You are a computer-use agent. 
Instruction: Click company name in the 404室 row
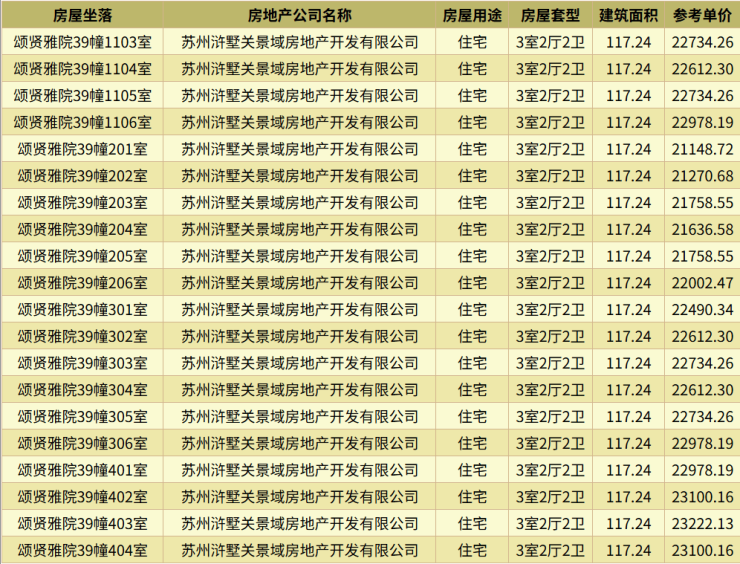(300, 551)
